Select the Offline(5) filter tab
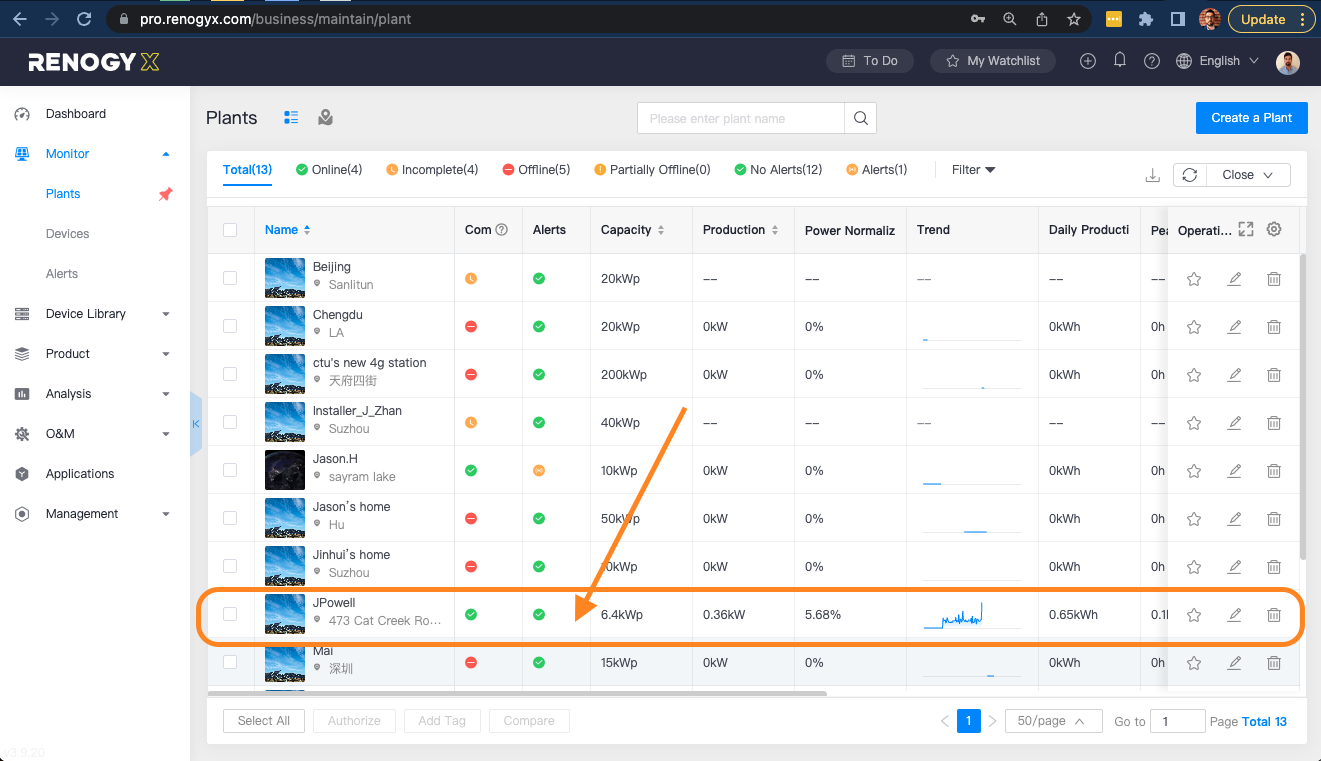The width and height of the screenshot is (1321, 761). [536, 170]
